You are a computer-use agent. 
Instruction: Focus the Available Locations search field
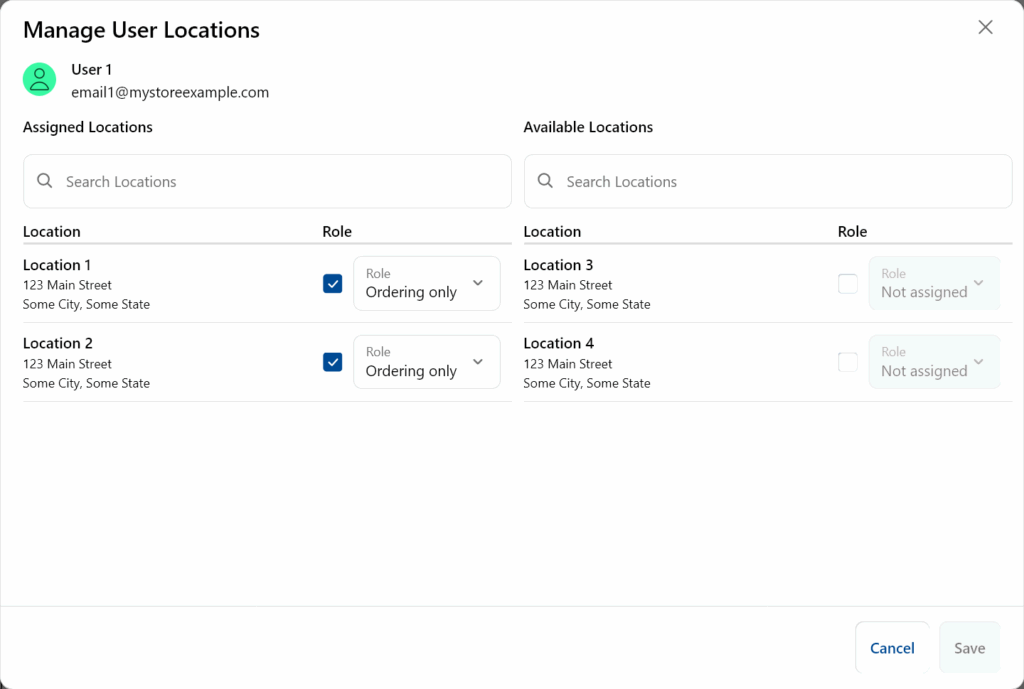click(x=780, y=181)
